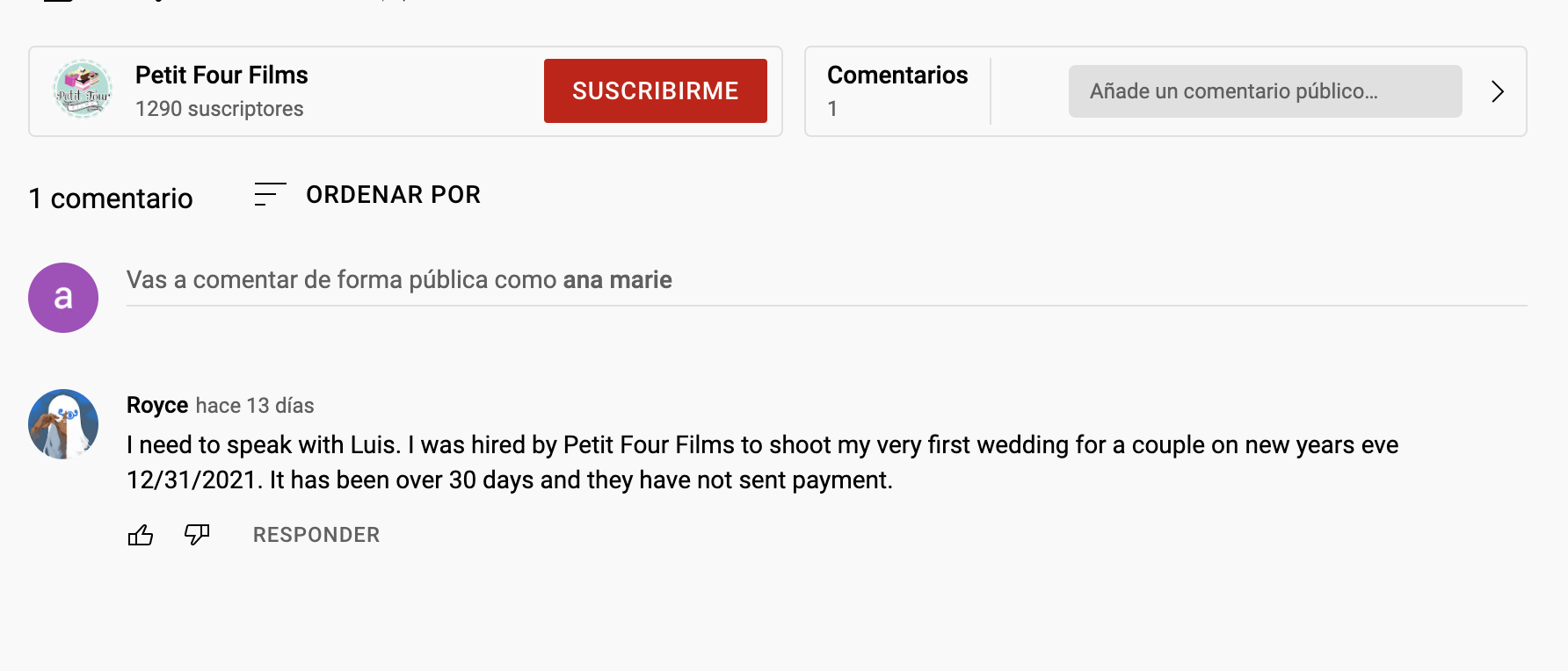Click the Añade un comentario público field
The width and height of the screenshot is (1568, 671).
tap(1266, 91)
